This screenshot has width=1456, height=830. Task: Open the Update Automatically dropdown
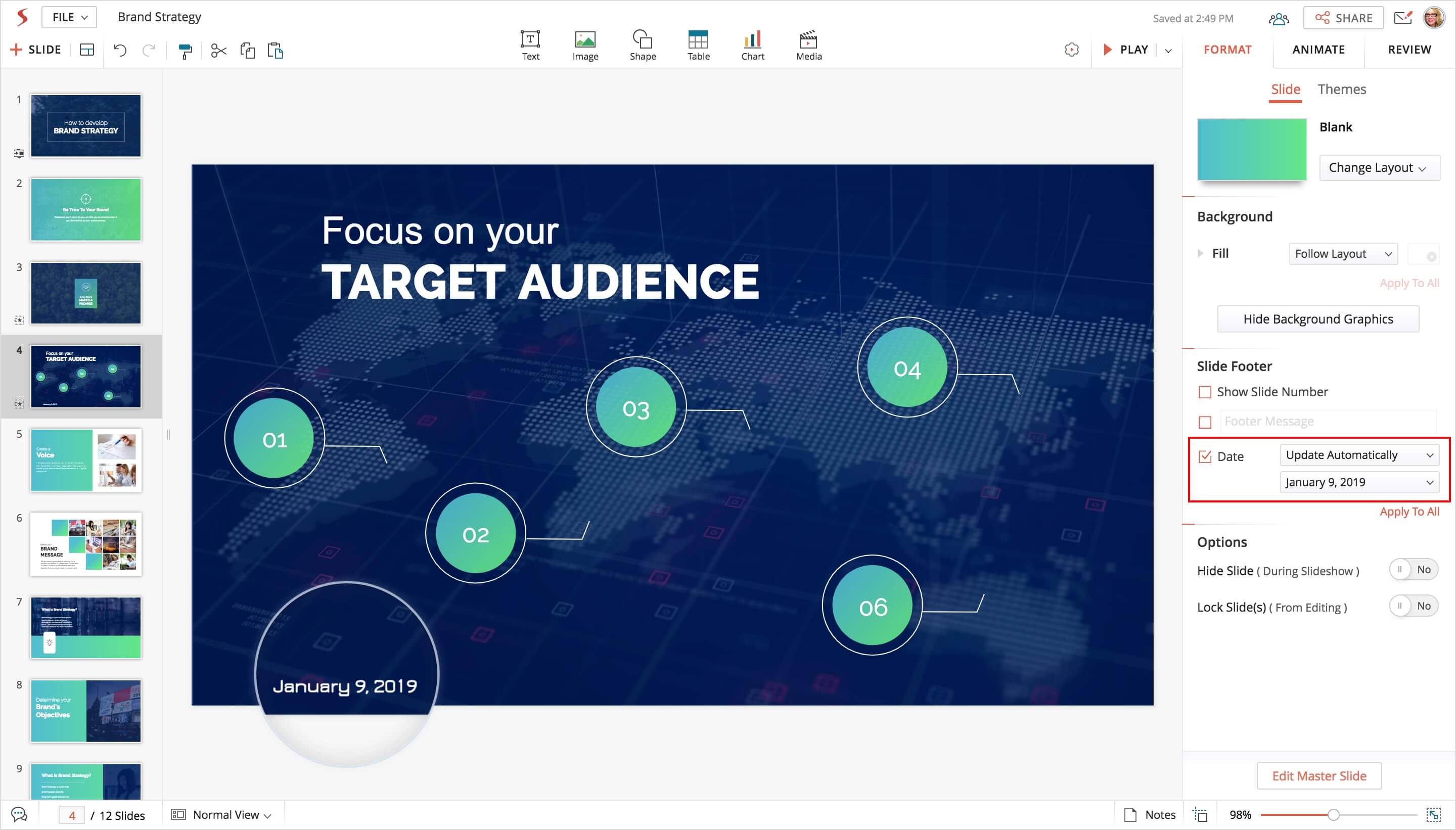coord(1359,455)
